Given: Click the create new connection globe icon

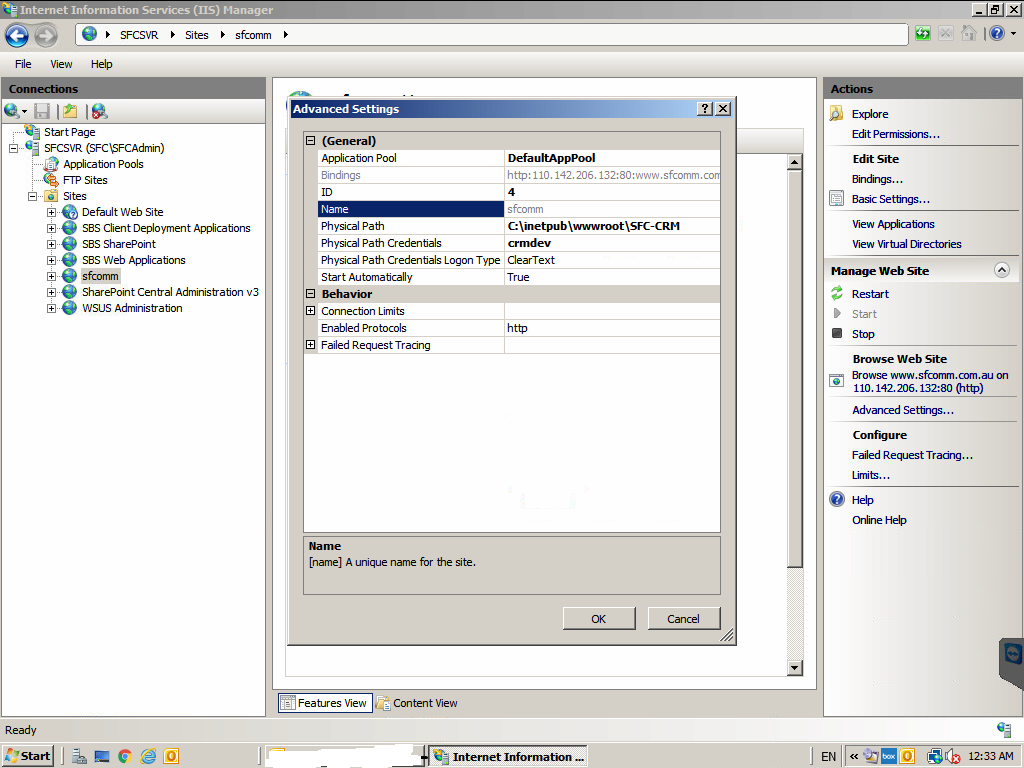Looking at the screenshot, I should point(12,111).
